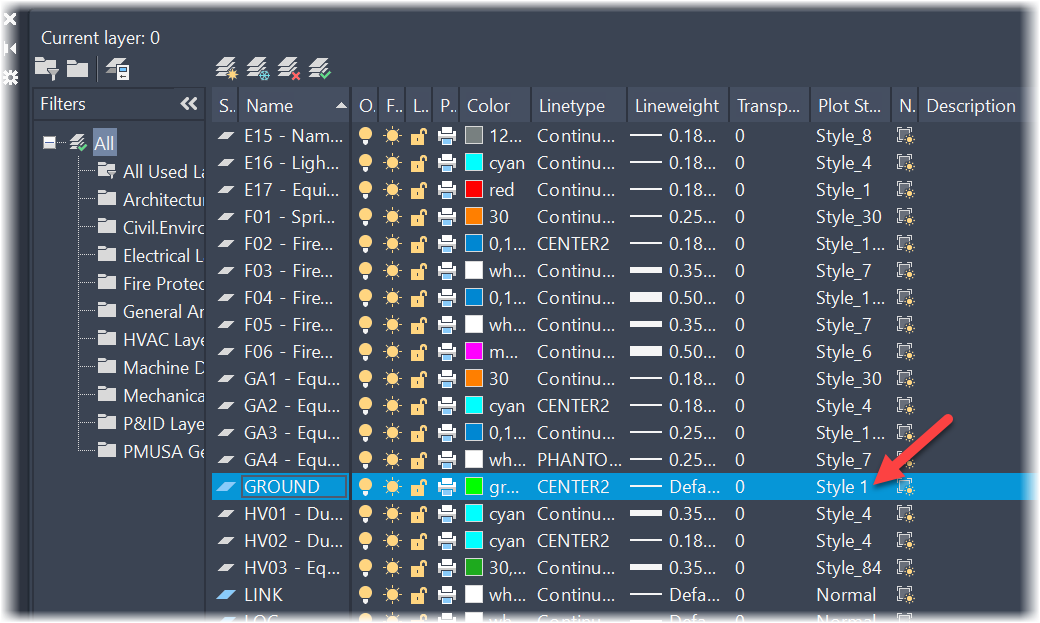
Task: Sort by the Linetype column header
Action: pyautogui.click(x=578, y=105)
